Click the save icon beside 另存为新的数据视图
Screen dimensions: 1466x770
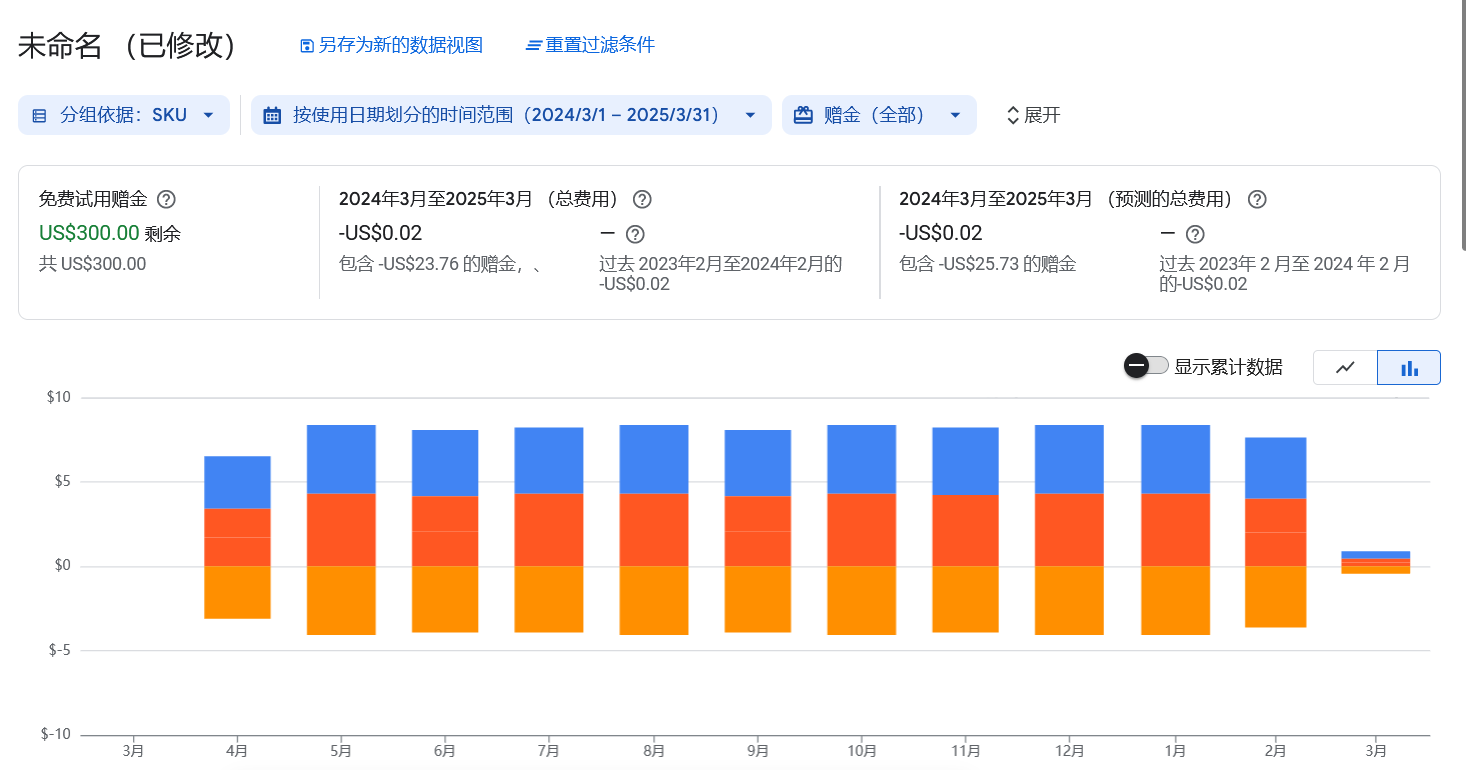pyautogui.click(x=308, y=46)
